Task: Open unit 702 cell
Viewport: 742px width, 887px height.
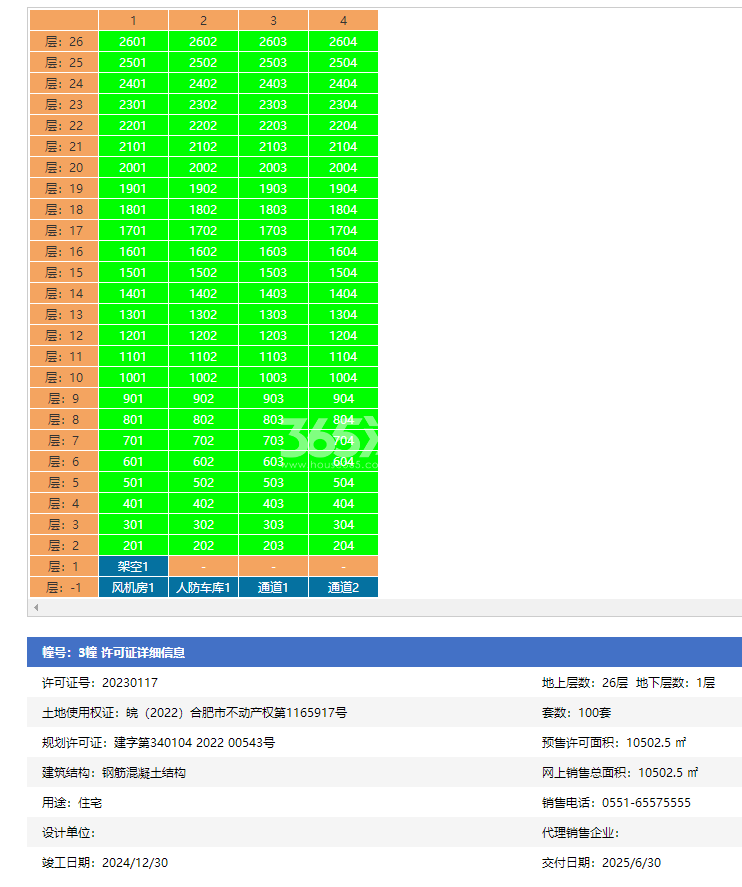Action: 203,441
